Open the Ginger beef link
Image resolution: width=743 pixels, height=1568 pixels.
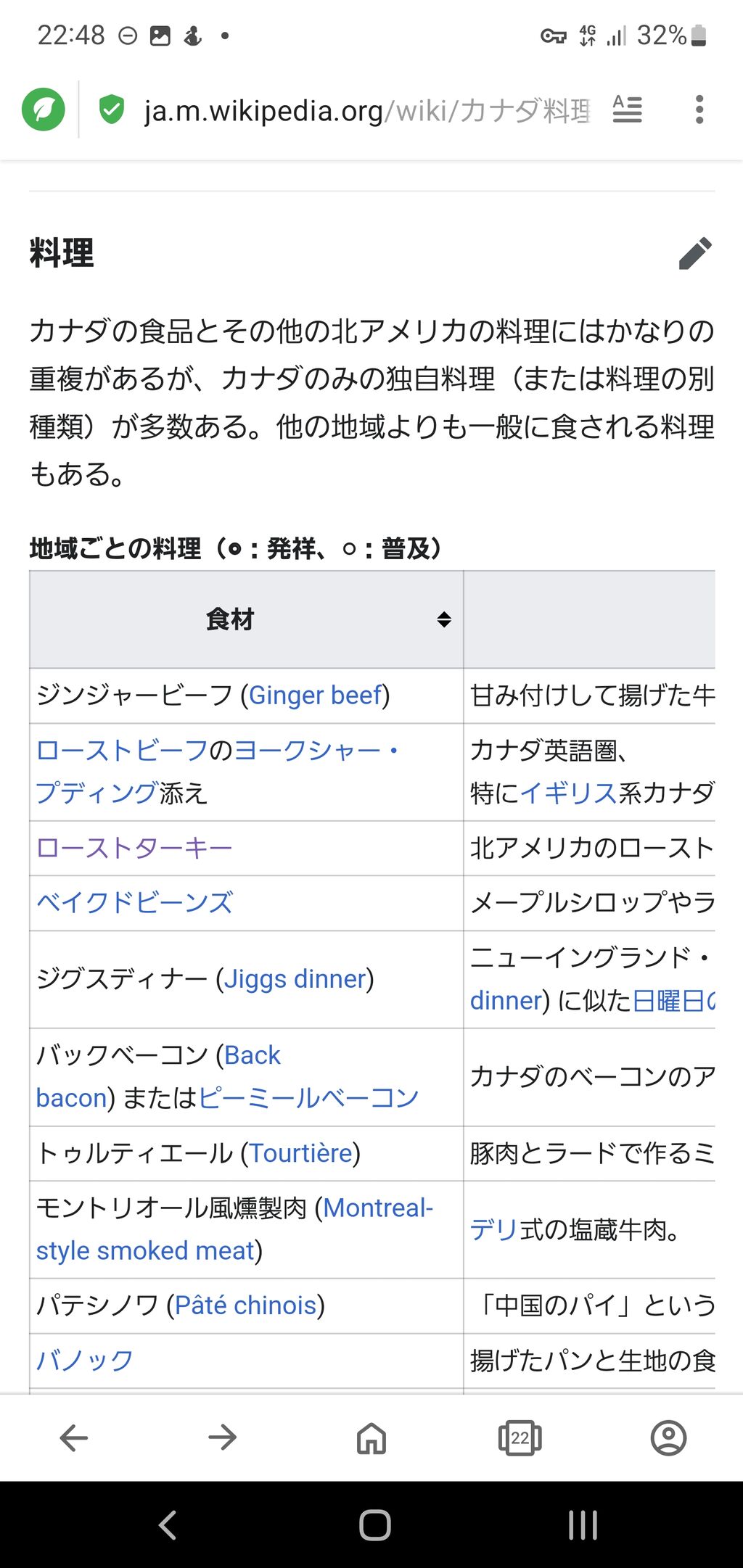tap(316, 696)
